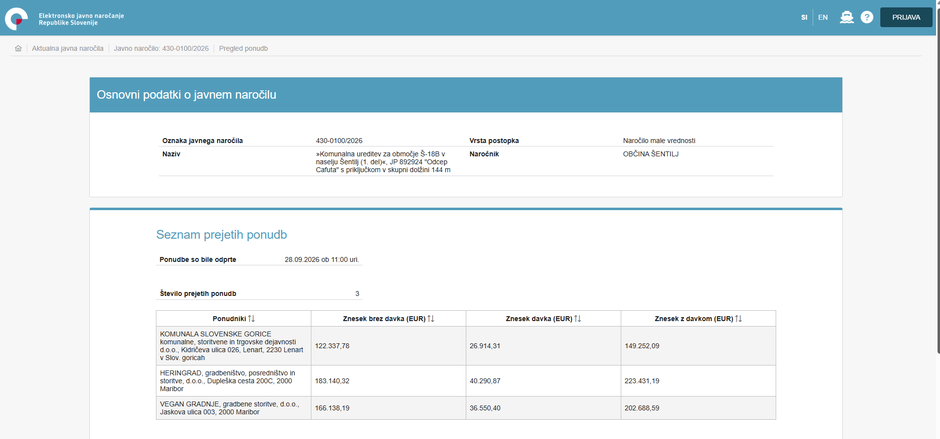The image size is (940, 439).
Task: Click the Naziv label
Action: point(171,154)
